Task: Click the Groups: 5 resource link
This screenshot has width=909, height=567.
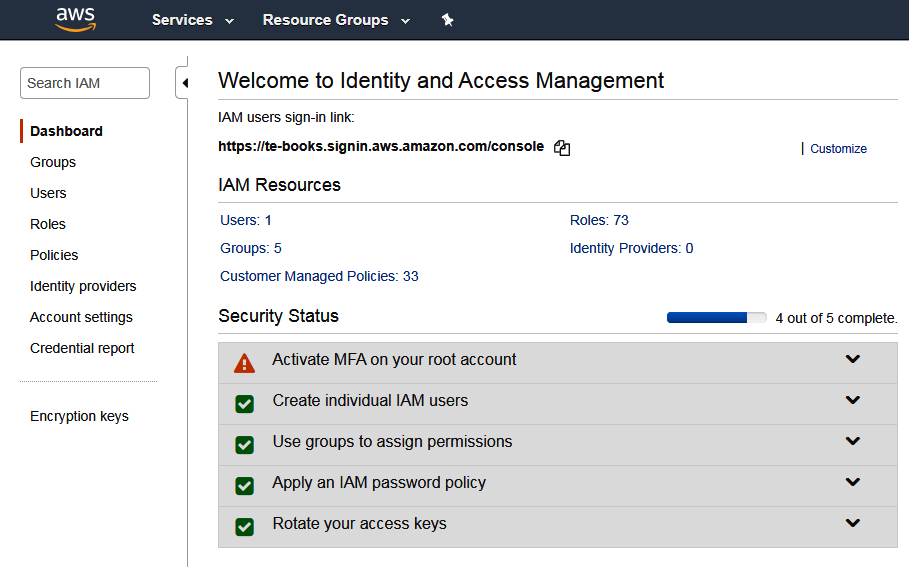Action: tap(250, 248)
